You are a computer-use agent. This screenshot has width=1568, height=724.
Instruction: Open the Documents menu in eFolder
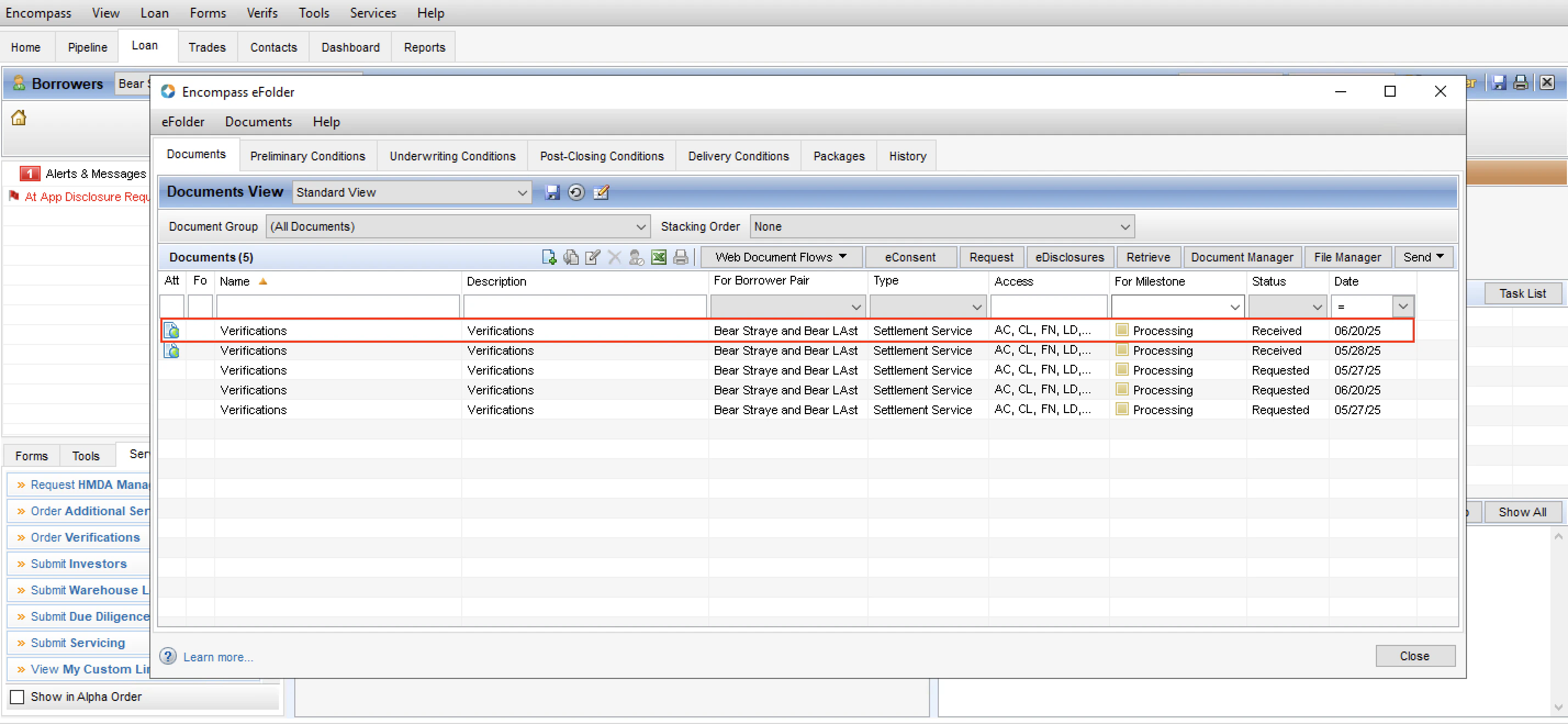click(258, 122)
